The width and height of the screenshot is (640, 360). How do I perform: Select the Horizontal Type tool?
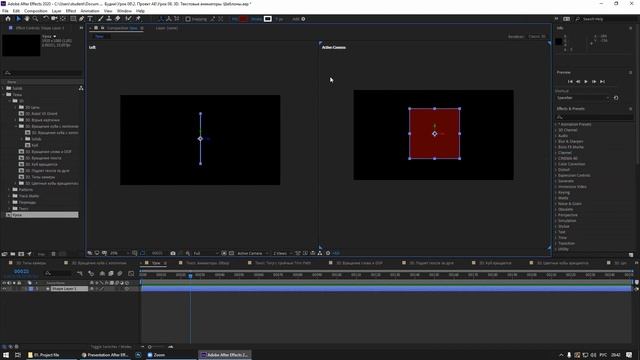(90, 19)
